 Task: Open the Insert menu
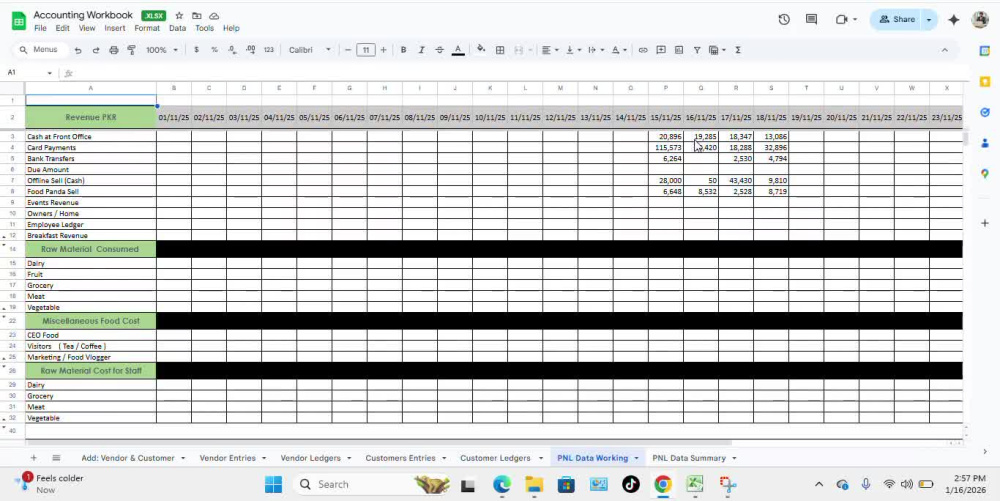point(115,28)
